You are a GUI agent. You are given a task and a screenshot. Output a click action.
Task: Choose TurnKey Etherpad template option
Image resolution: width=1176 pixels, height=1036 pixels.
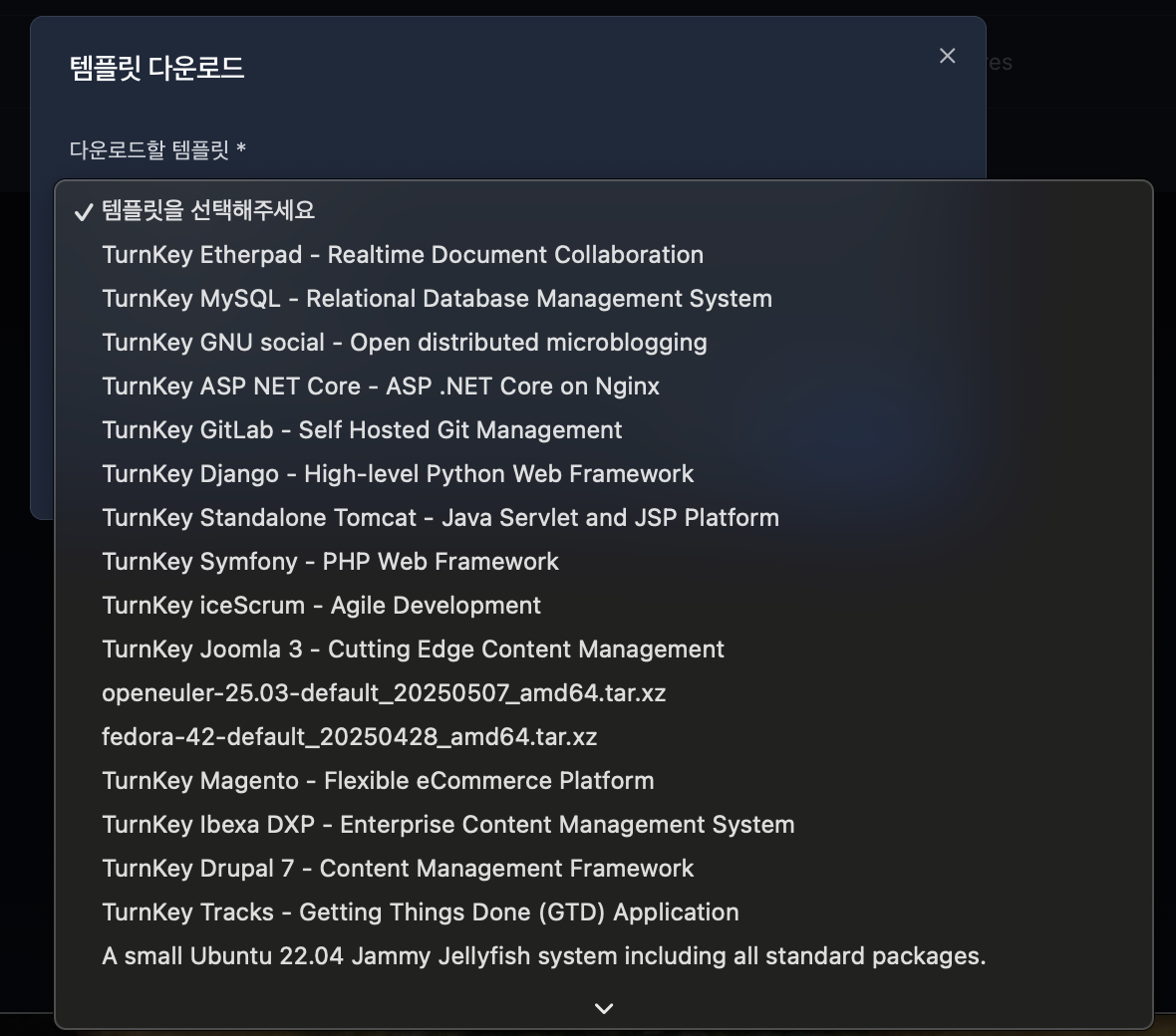click(403, 255)
